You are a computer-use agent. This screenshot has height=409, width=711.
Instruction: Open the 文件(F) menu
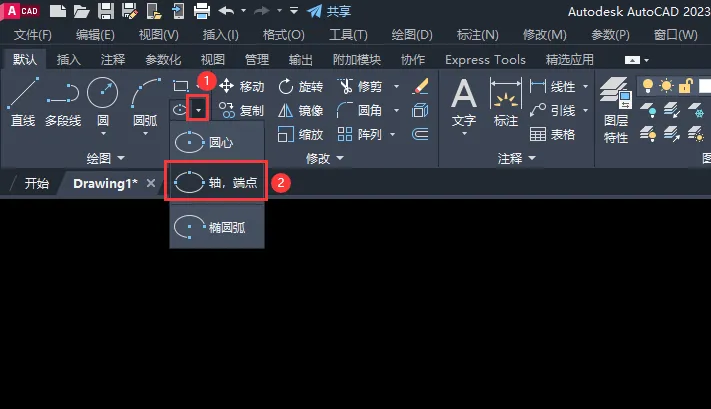(33, 35)
